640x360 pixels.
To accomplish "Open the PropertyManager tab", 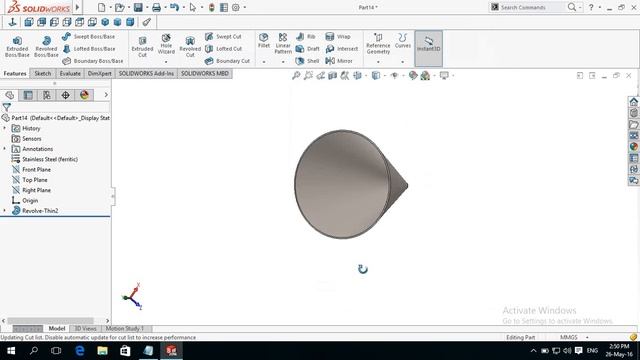I will (28, 95).
